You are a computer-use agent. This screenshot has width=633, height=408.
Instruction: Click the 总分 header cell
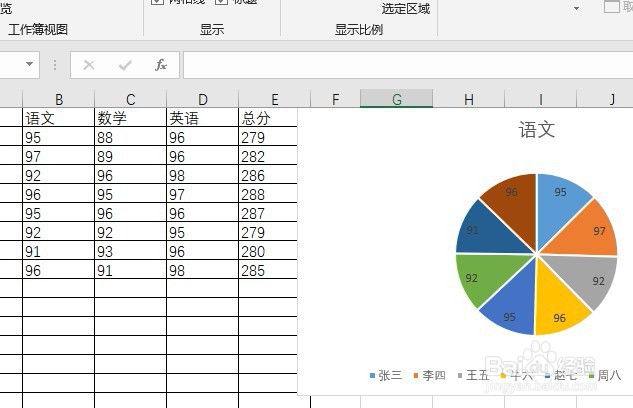268,118
